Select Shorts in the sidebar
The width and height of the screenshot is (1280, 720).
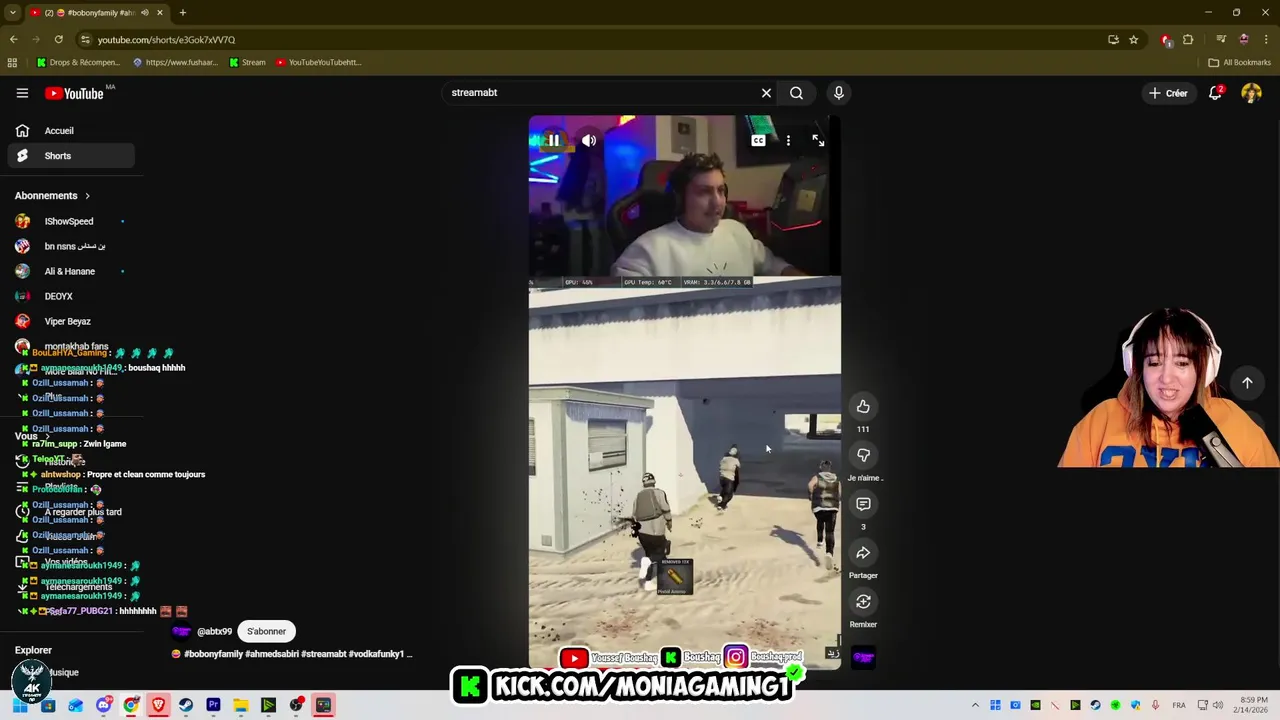click(x=70, y=156)
